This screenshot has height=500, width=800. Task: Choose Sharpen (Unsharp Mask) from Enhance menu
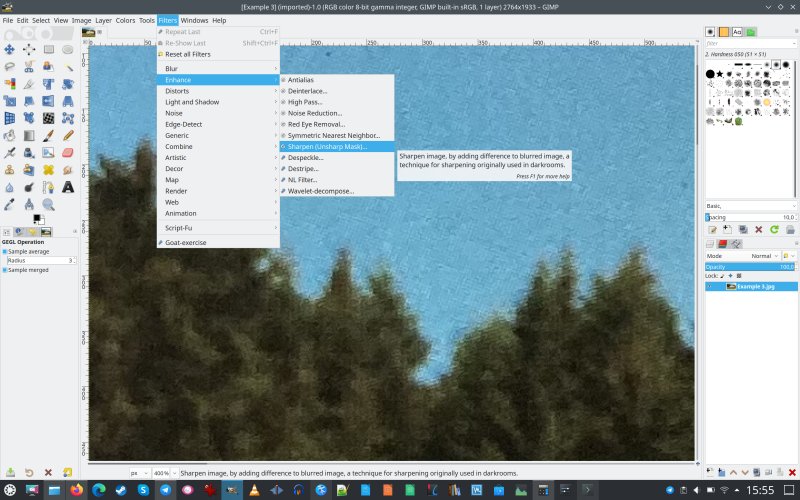(337, 146)
